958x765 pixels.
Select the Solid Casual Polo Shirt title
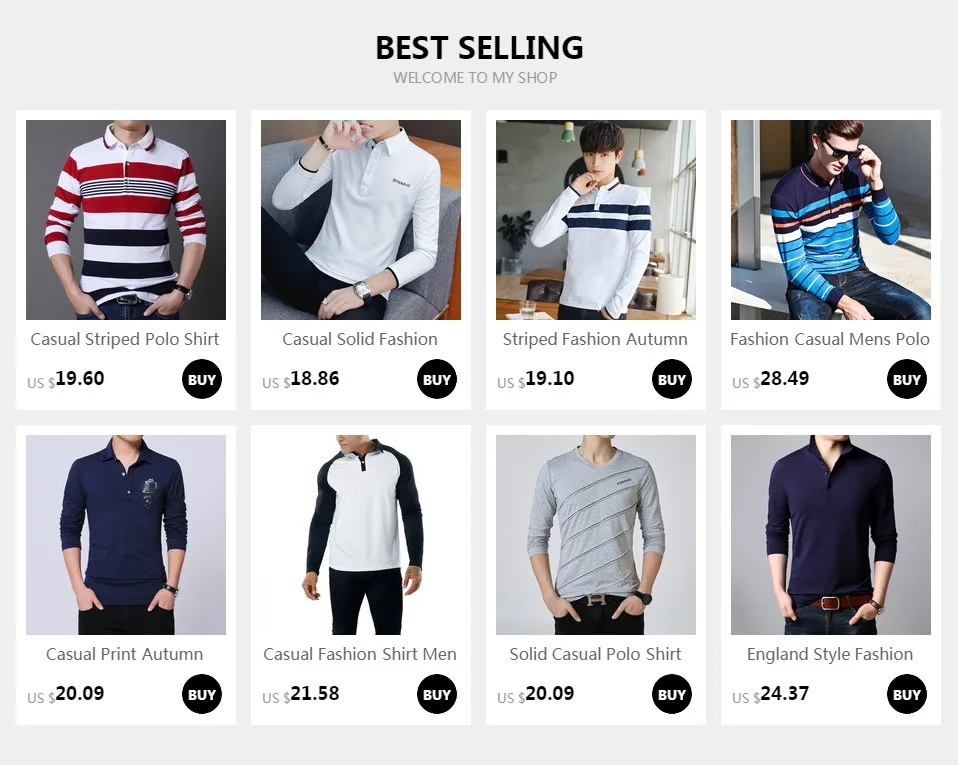[595, 654]
